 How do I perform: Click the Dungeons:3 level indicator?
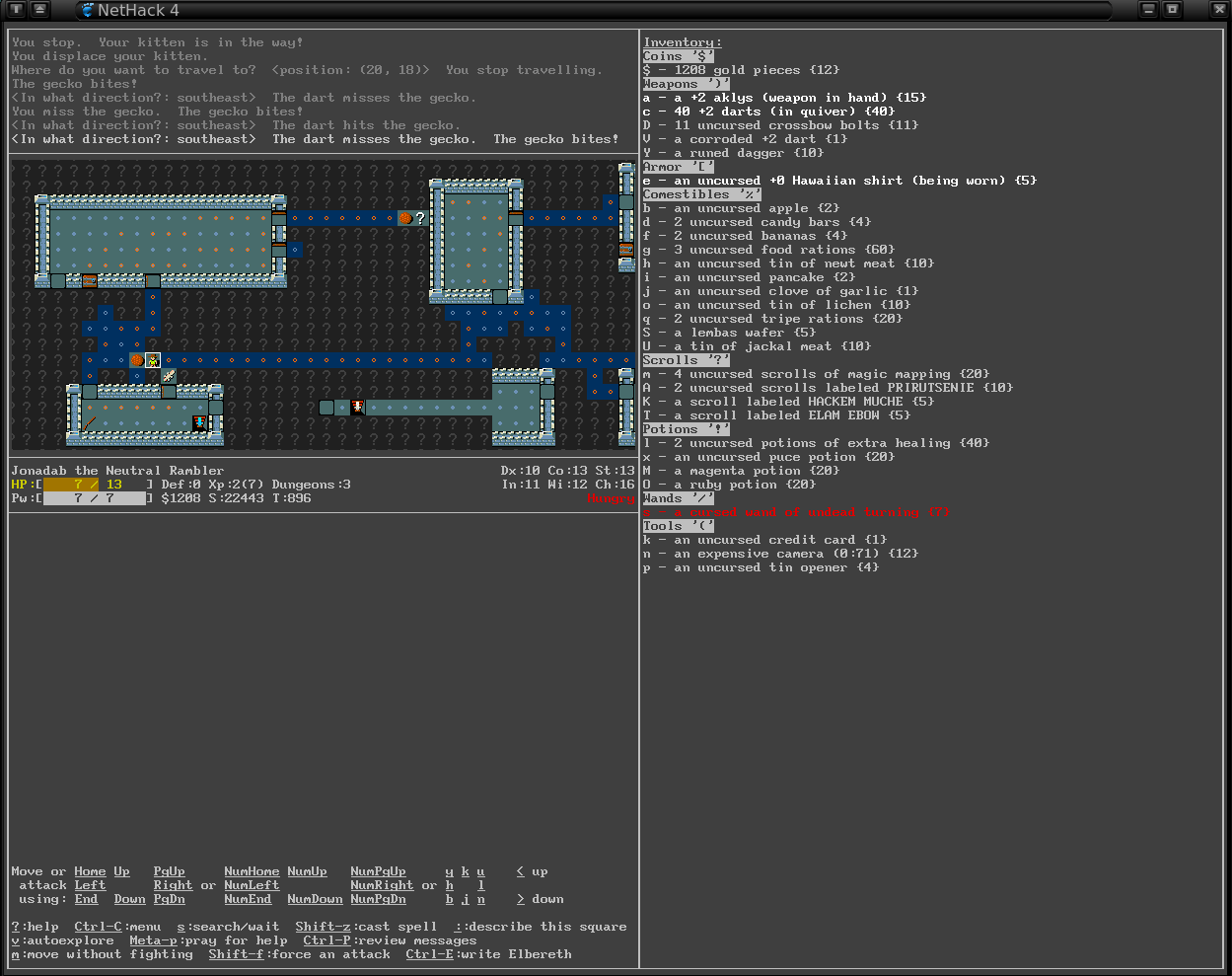311,485
